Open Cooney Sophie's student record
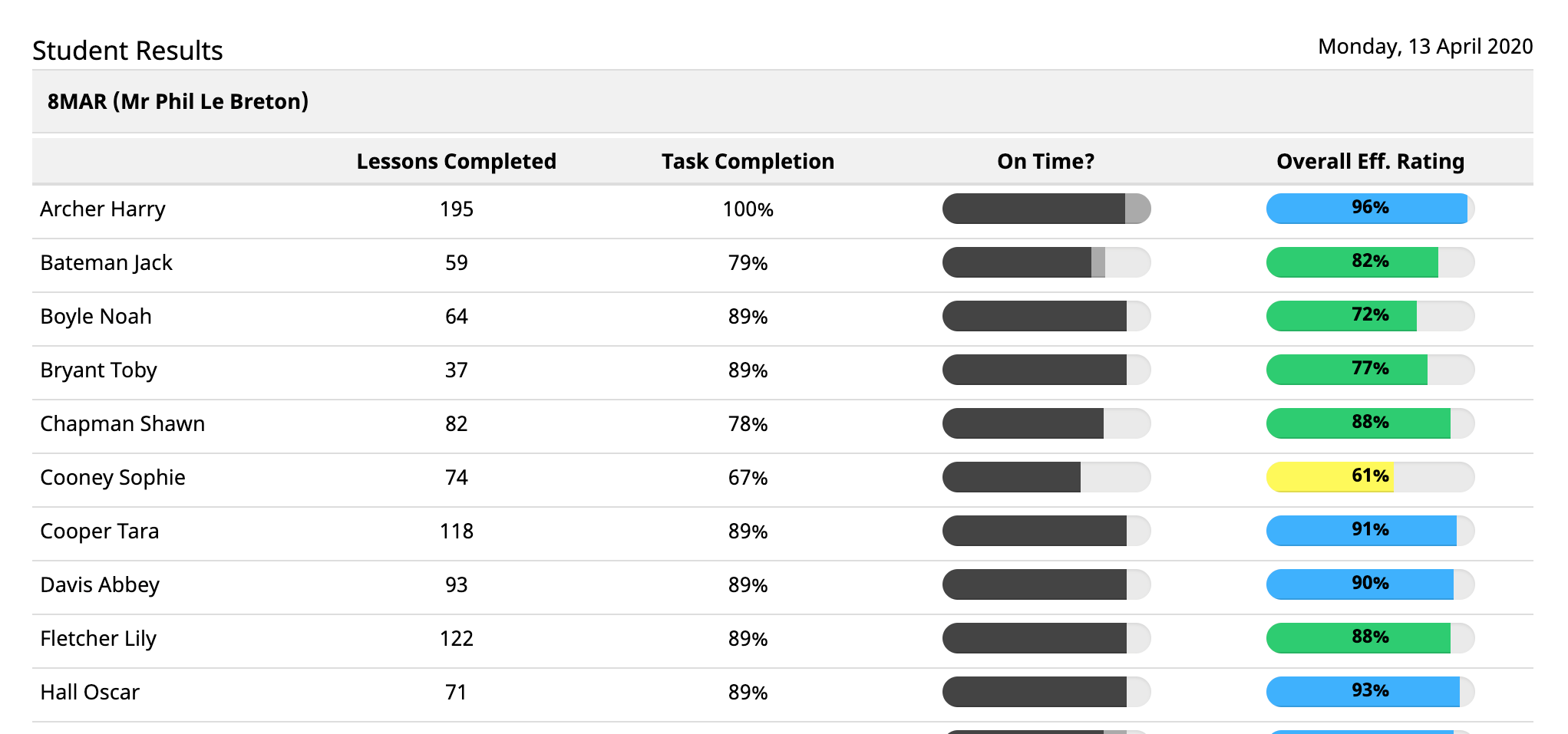Image resolution: width=1568 pixels, height=734 pixels. [113, 478]
